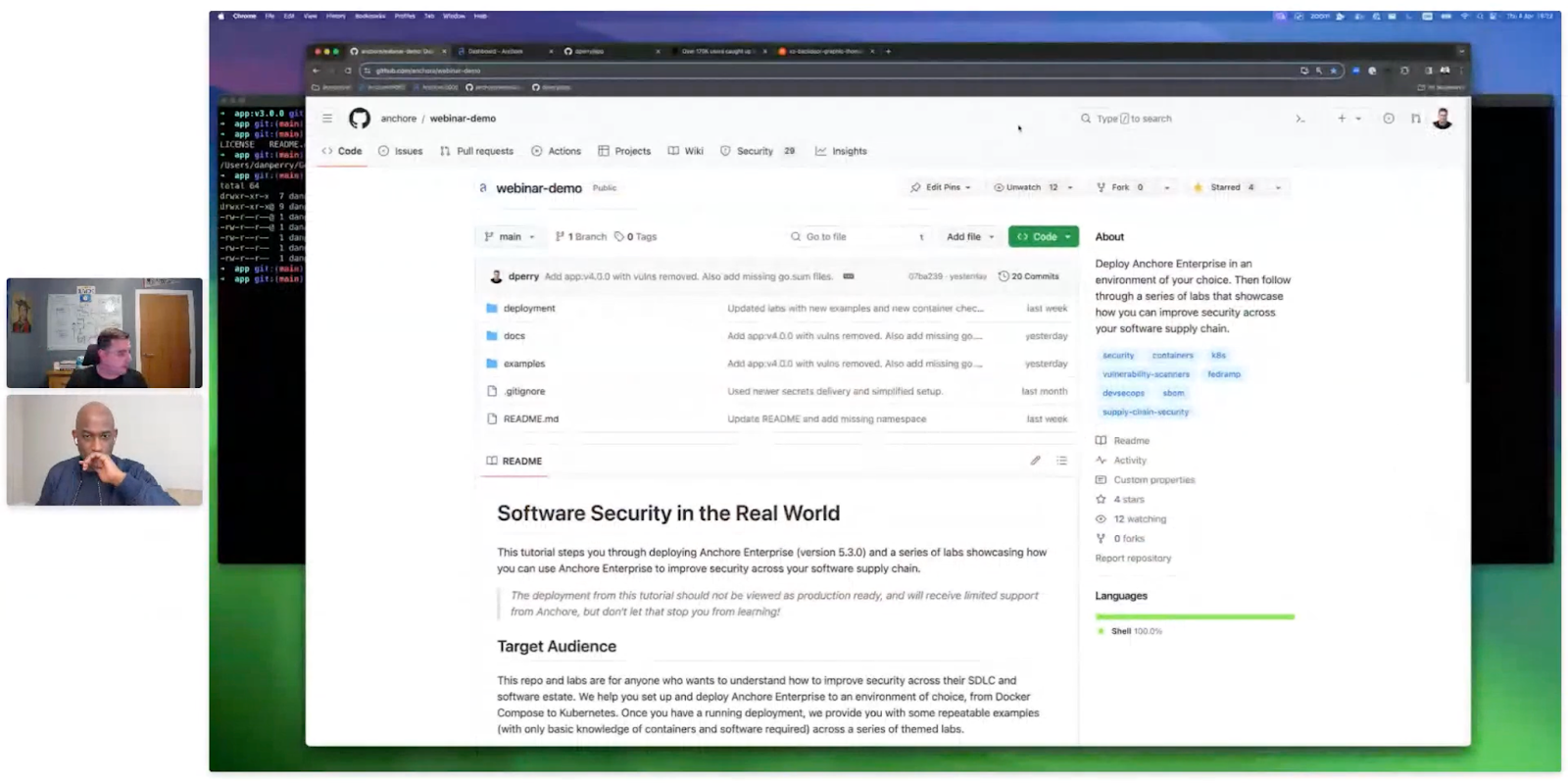Open pull requests icon in GitHub header

tap(1415, 119)
